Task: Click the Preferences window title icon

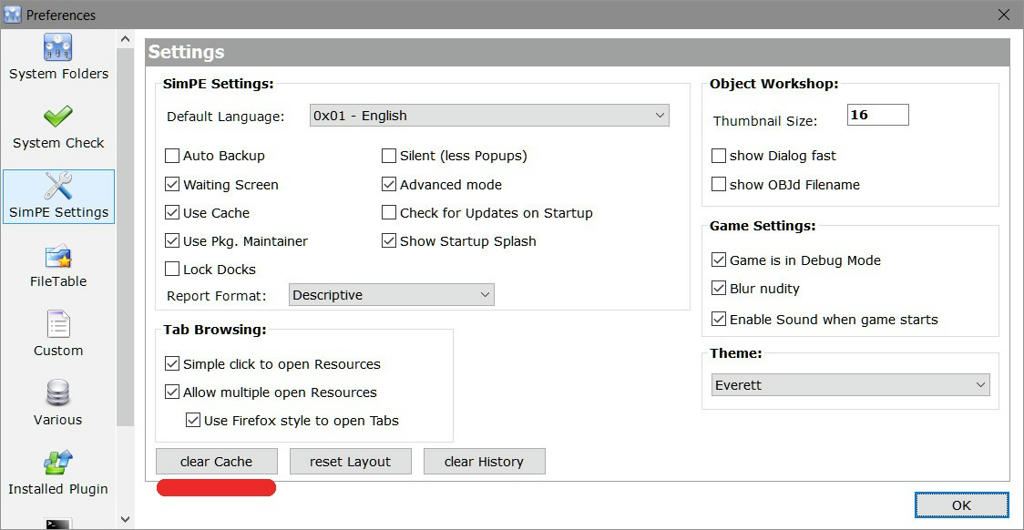Action: tap(13, 15)
